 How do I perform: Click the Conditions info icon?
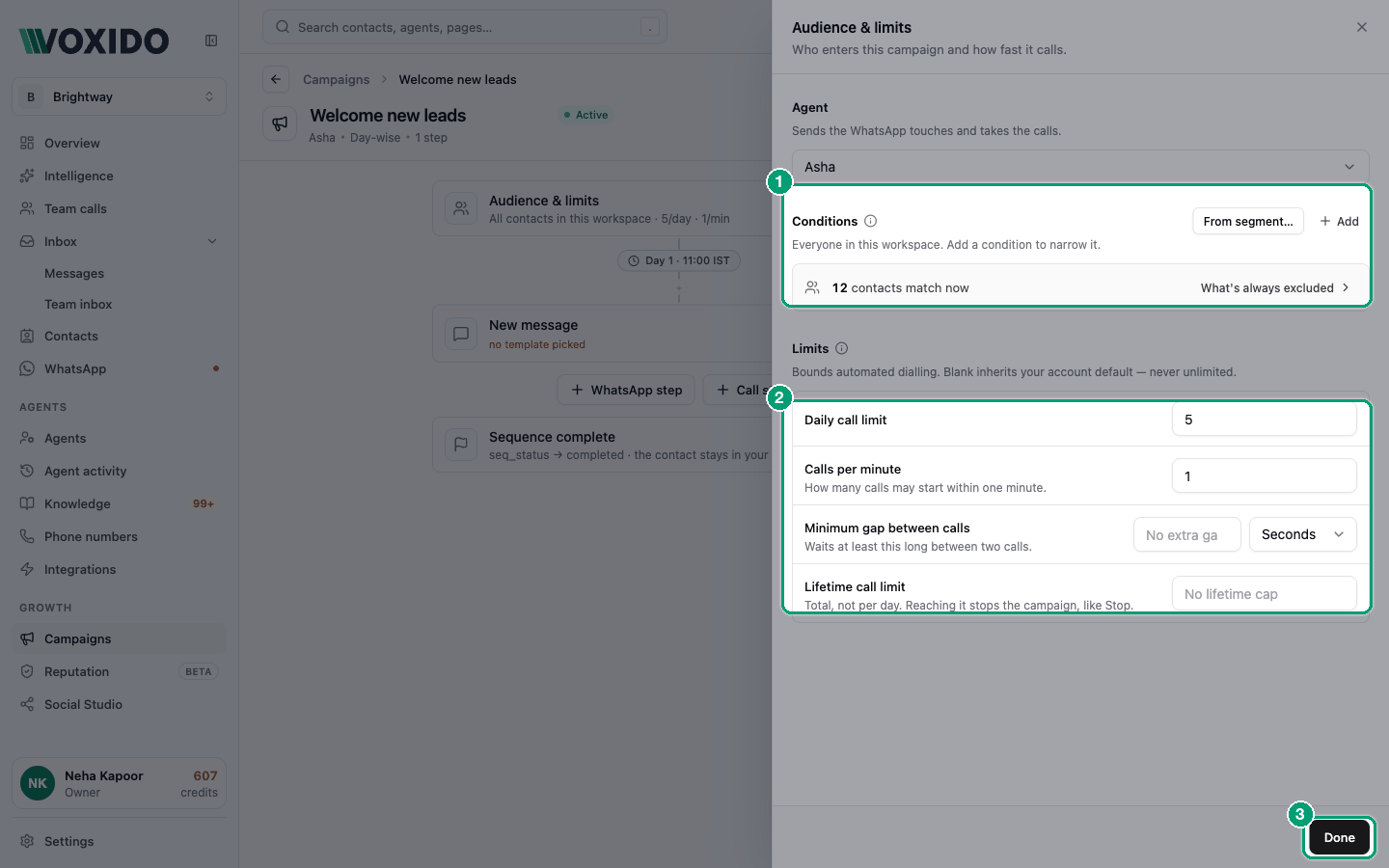[x=870, y=221]
